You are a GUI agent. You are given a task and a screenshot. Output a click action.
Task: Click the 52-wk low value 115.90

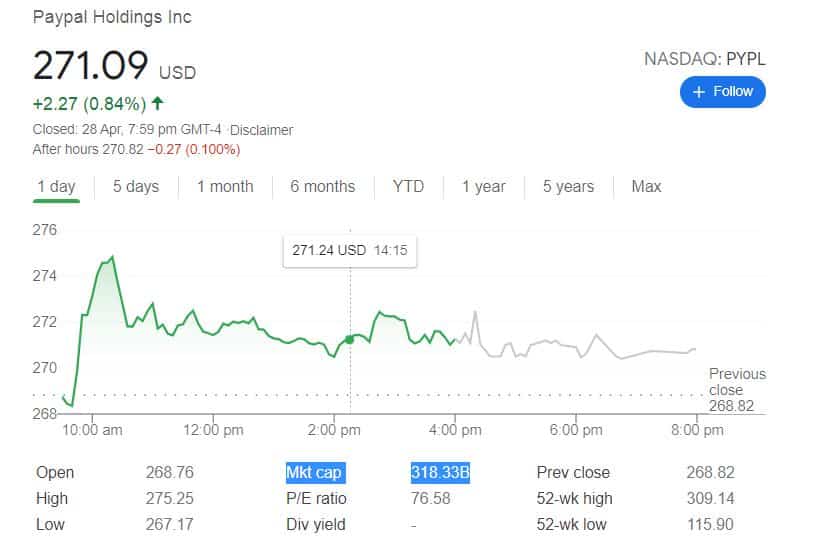point(710,524)
